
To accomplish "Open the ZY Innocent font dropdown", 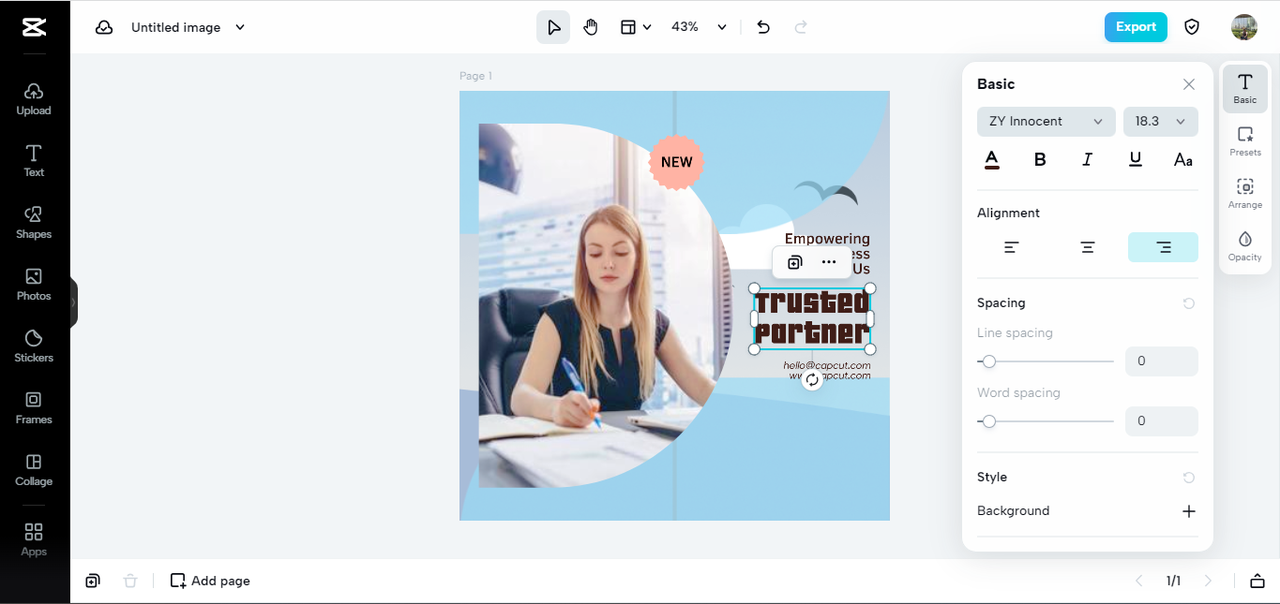I will click(1046, 121).
